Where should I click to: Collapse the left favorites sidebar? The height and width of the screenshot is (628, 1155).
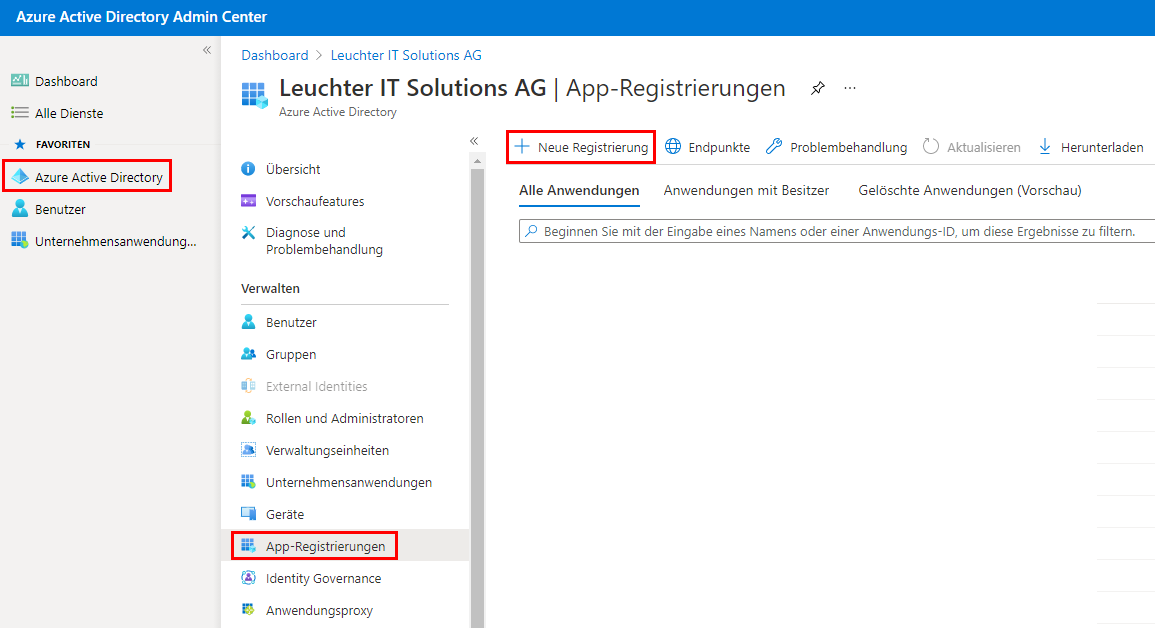point(207,50)
